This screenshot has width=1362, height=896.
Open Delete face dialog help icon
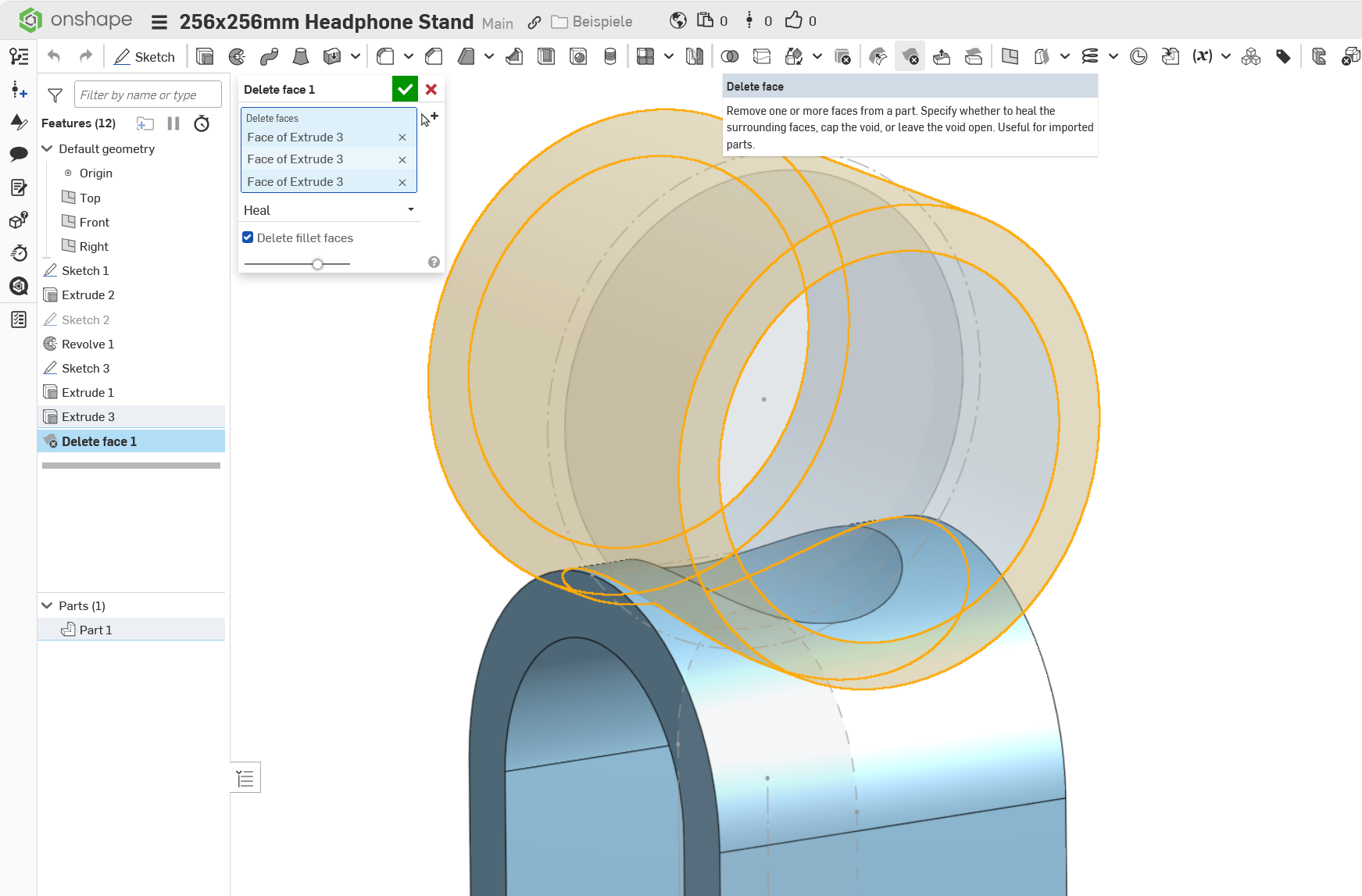pyautogui.click(x=434, y=262)
